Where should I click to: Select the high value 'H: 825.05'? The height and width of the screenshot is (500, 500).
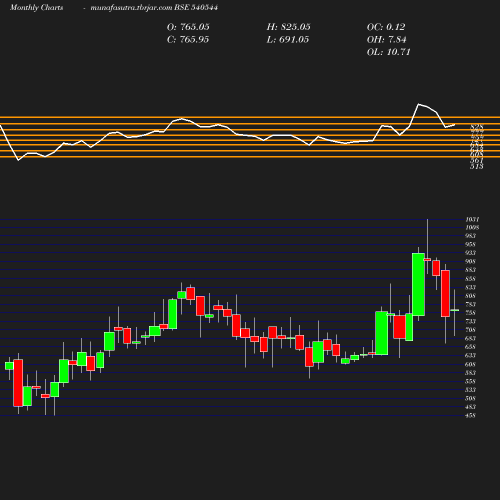(288, 27)
